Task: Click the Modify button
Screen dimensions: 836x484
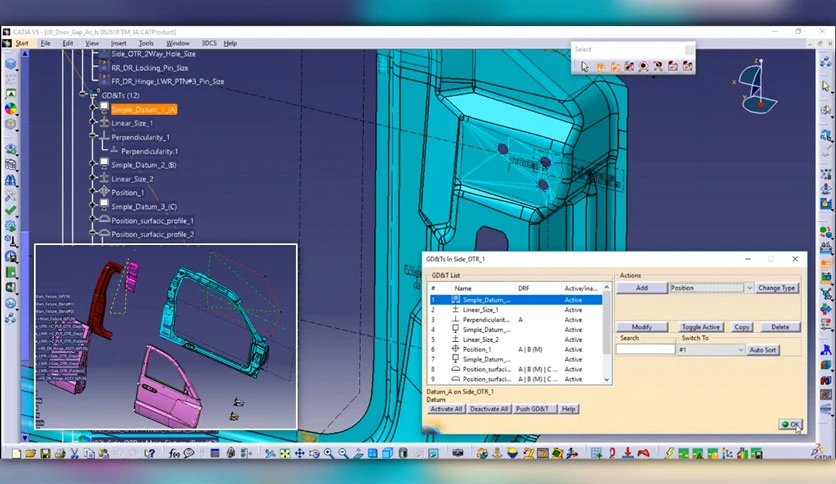Action: (x=642, y=327)
